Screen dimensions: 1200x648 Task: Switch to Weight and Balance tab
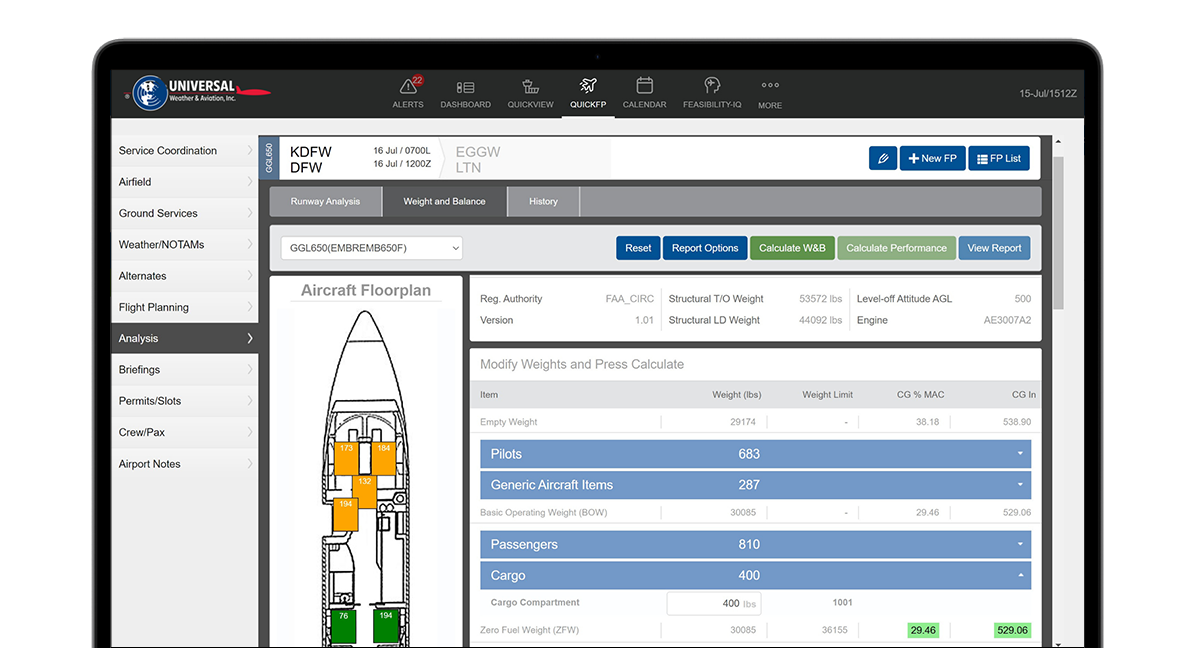pos(445,201)
